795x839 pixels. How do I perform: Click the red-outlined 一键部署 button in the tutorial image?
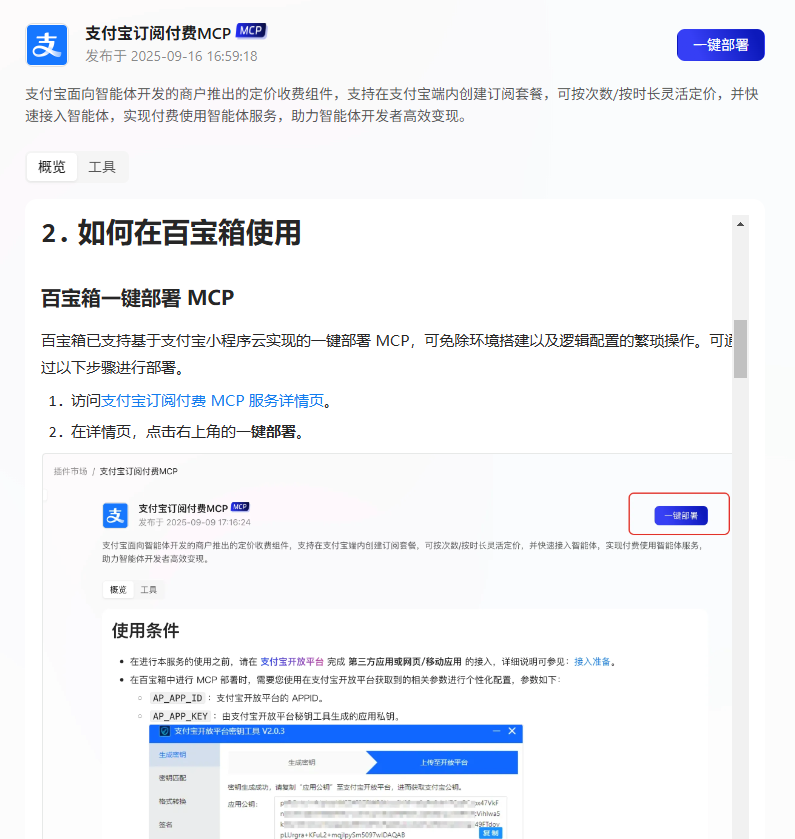pyautogui.click(x=680, y=515)
